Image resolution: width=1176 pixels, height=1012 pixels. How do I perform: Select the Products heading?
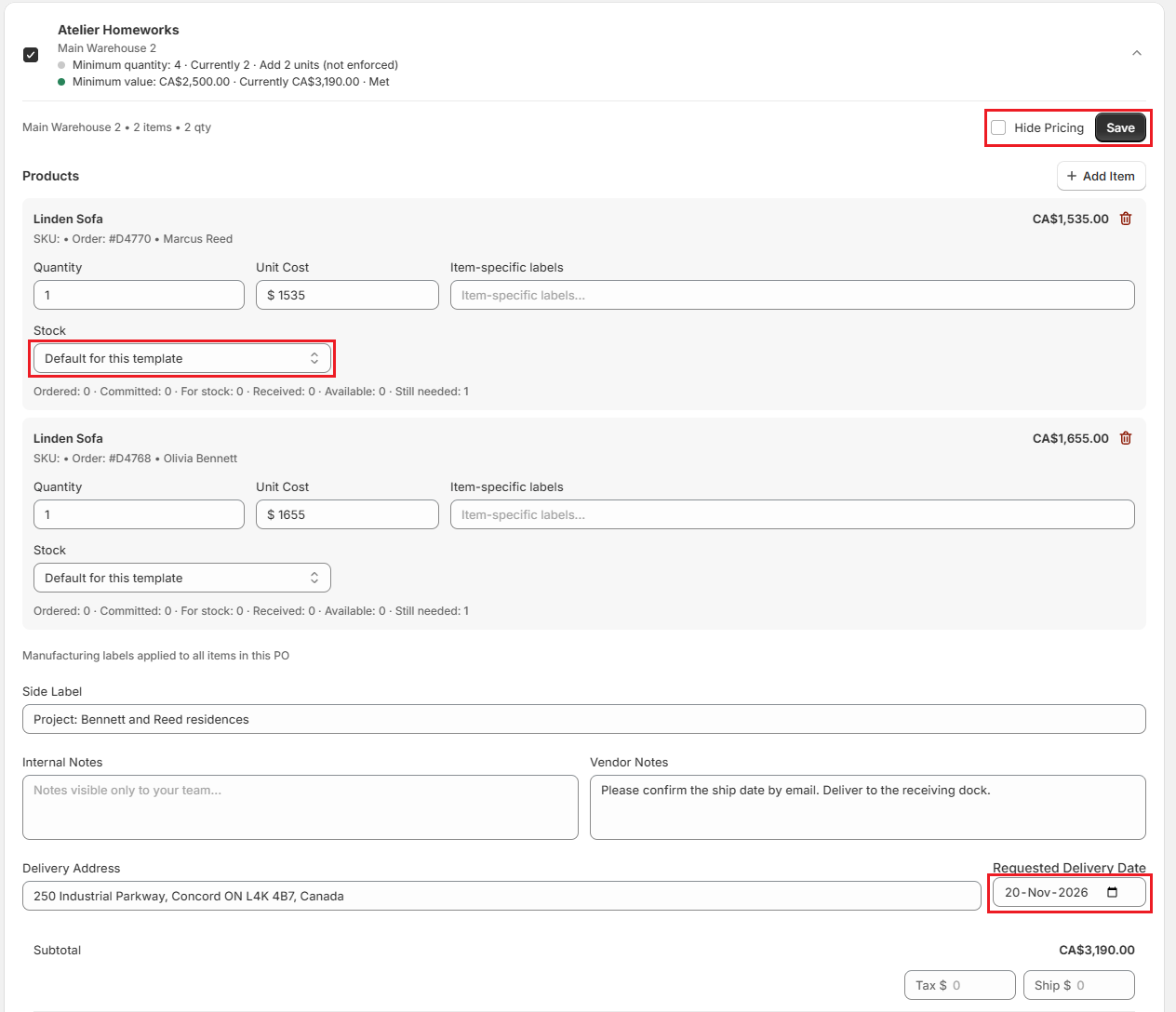[50, 176]
